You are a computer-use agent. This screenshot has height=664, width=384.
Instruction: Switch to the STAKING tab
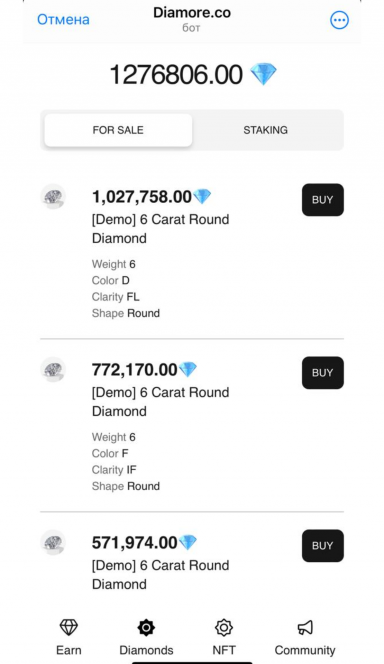pyautogui.click(x=265, y=130)
